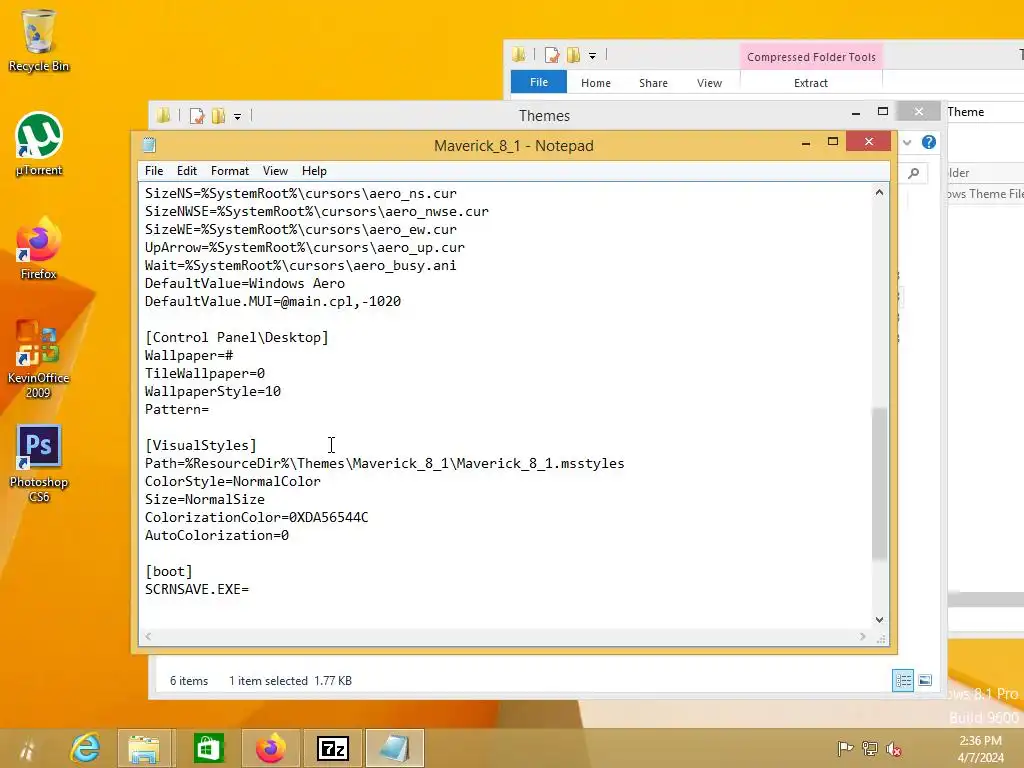Open Action Center flag in the system tray
The width and height of the screenshot is (1024, 768).
coord(845,748)
